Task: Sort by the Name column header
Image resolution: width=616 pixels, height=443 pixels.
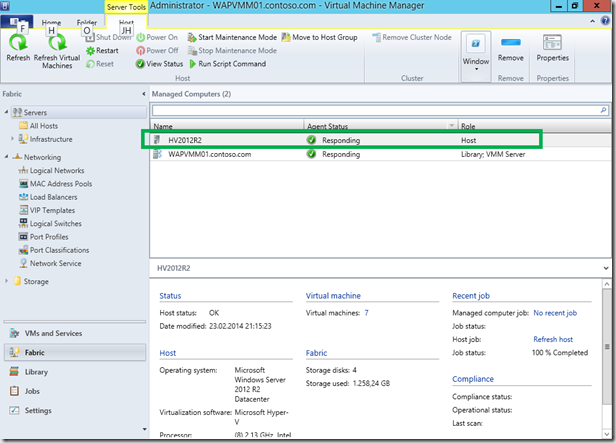Action: (227, 126)
